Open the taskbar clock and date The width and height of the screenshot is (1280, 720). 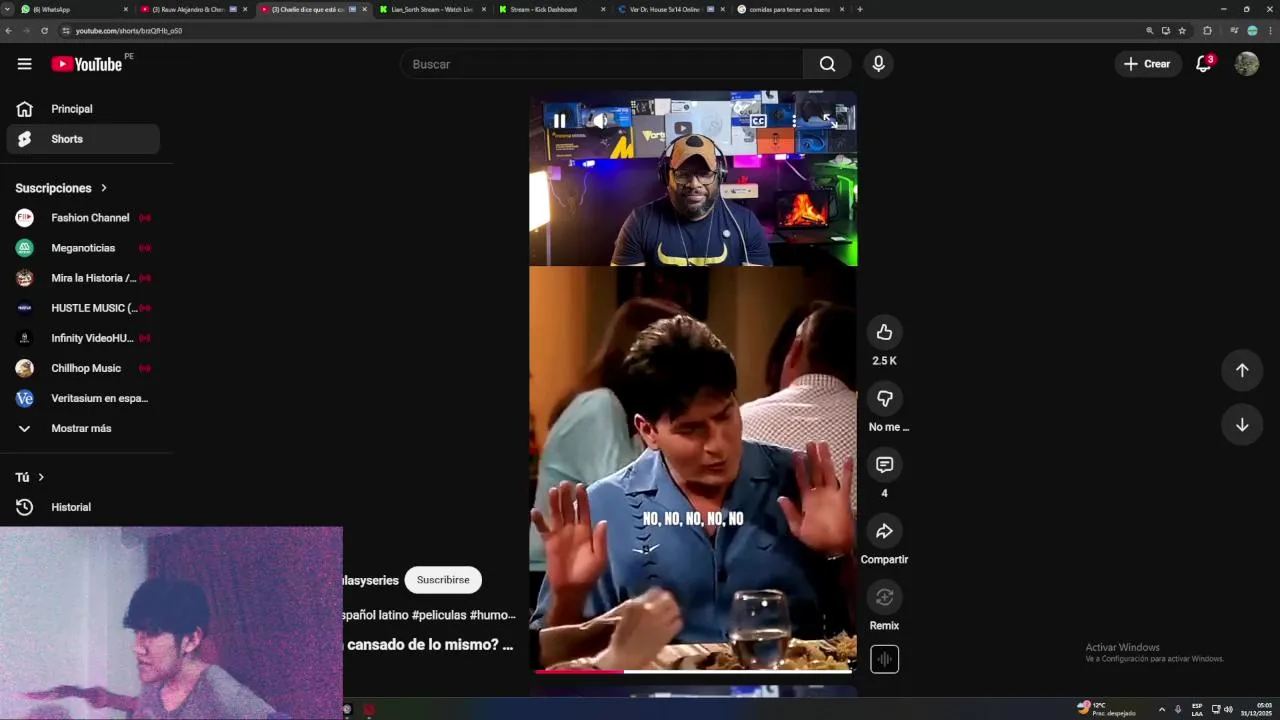(x=1256, y=709)
